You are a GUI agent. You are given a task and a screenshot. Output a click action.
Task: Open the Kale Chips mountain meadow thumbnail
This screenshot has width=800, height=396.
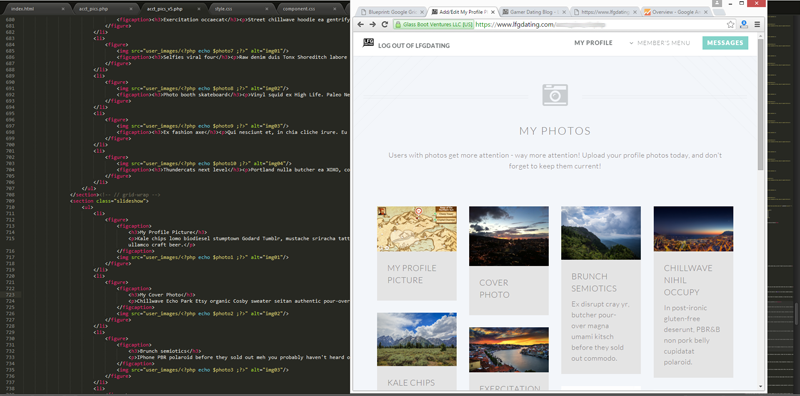(417, 339)
